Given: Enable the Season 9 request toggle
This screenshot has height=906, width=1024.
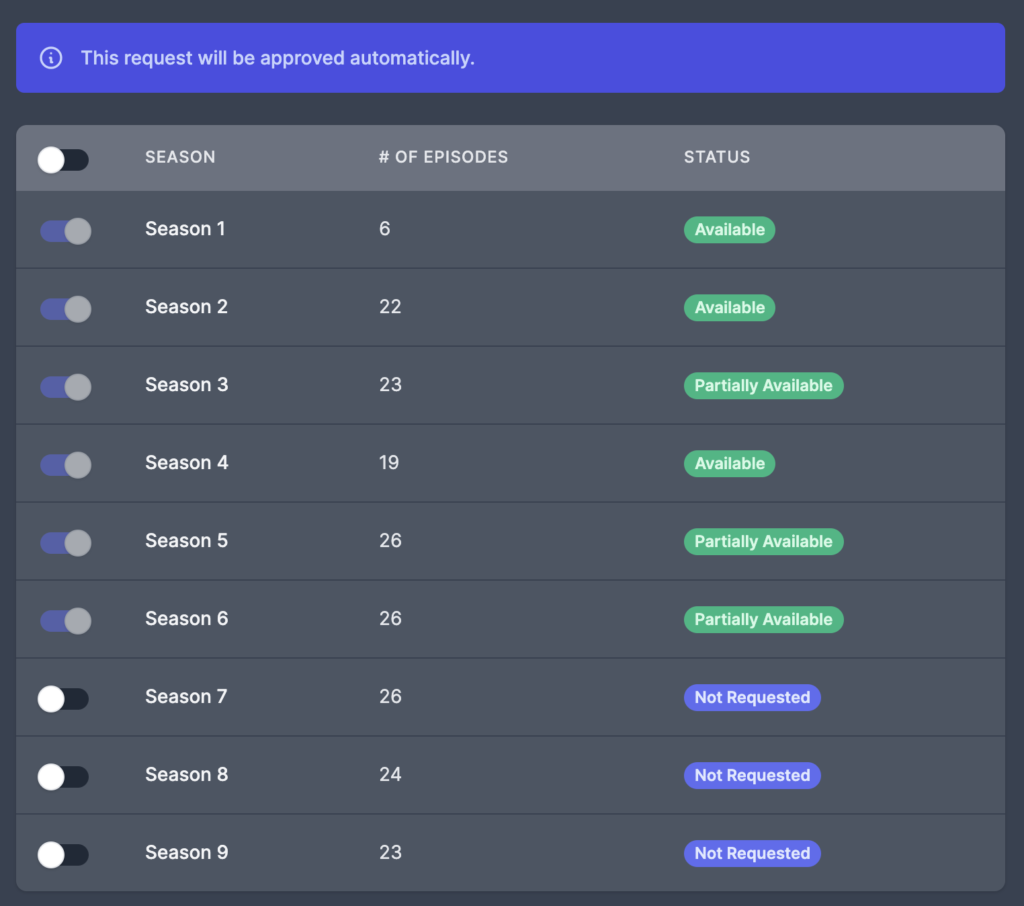Looking at the screenshot, I should tap(63, 855).
